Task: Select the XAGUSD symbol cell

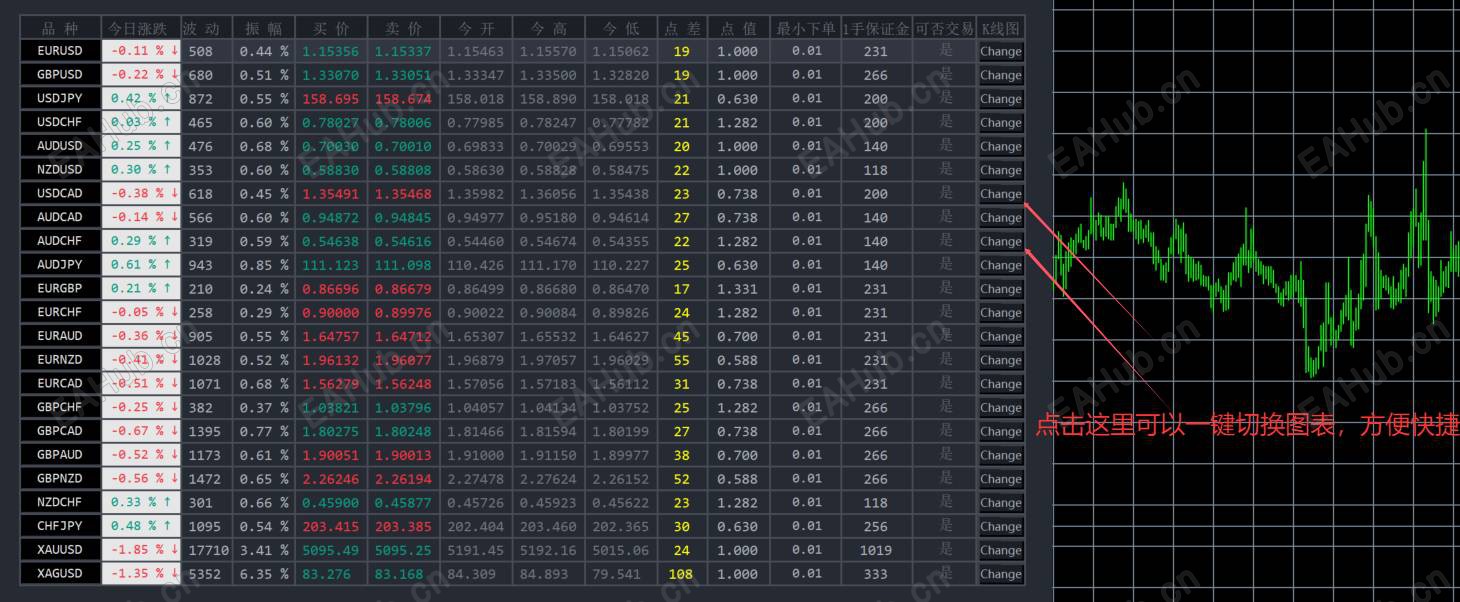Action: (60, 574)
